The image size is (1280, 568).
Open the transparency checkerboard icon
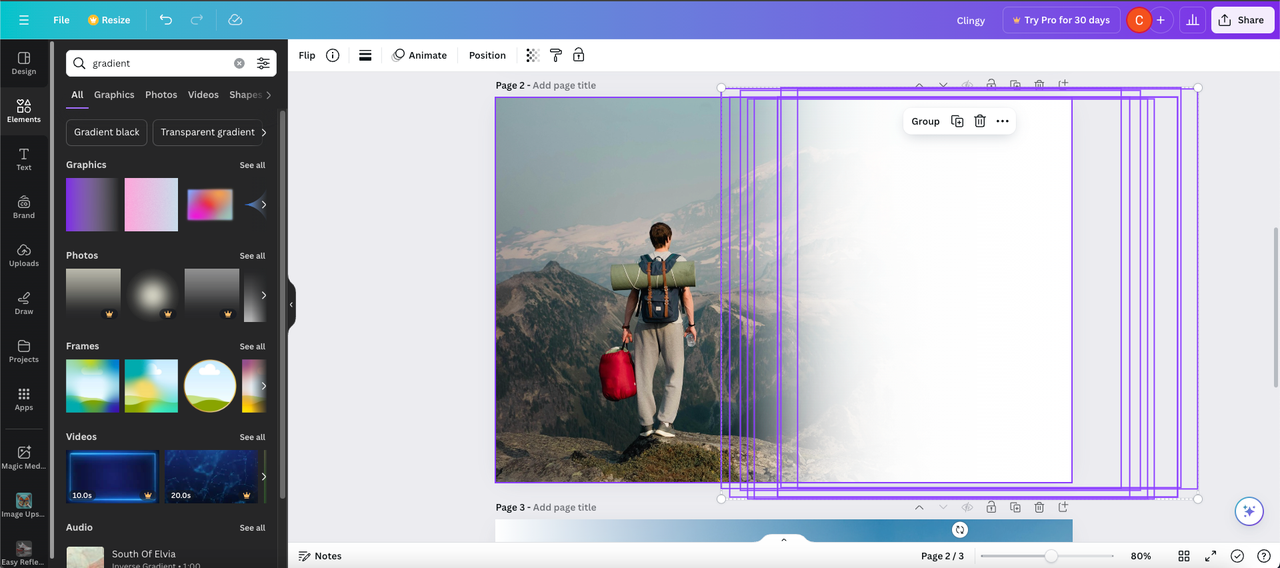(533, 55)
